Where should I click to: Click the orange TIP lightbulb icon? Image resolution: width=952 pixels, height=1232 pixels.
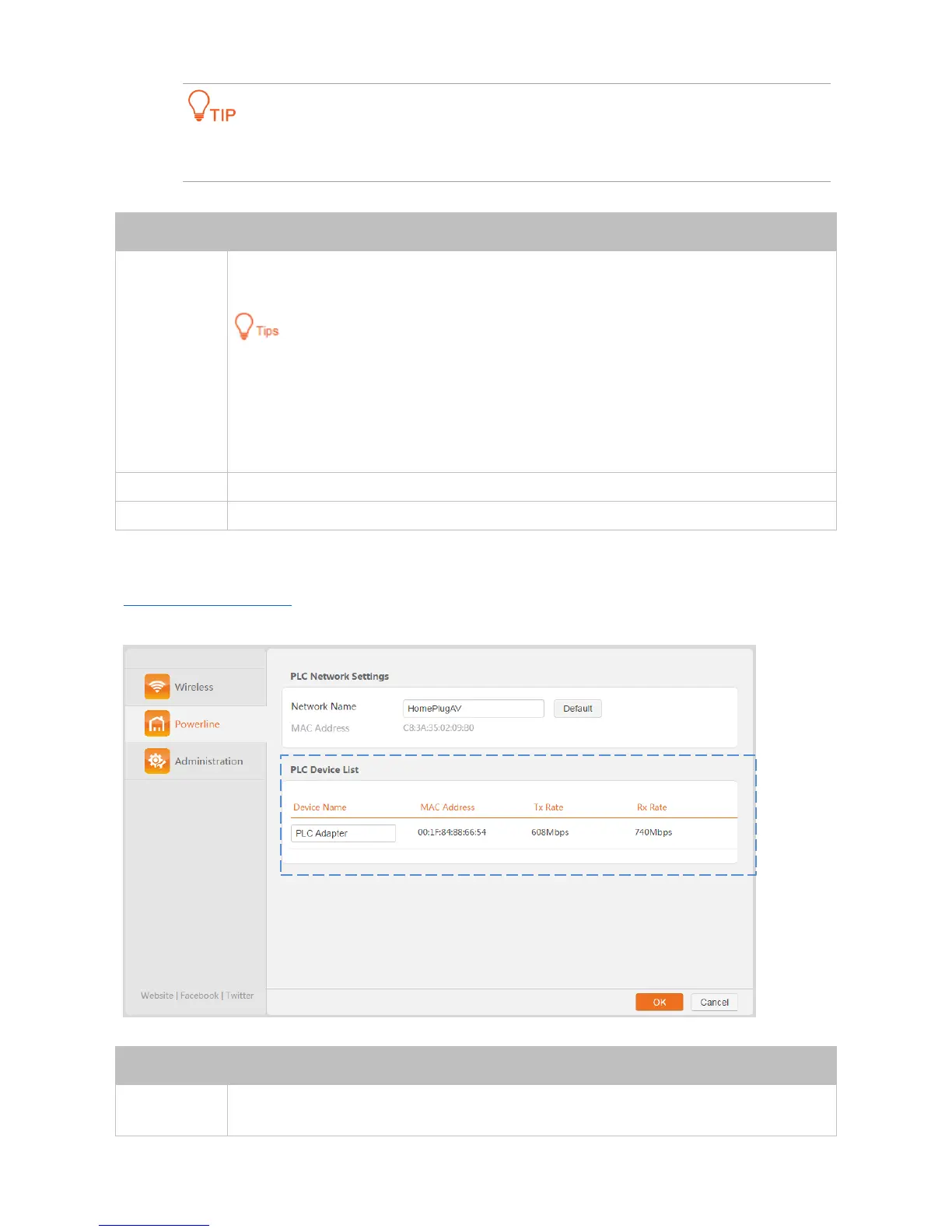click(199, 105)
